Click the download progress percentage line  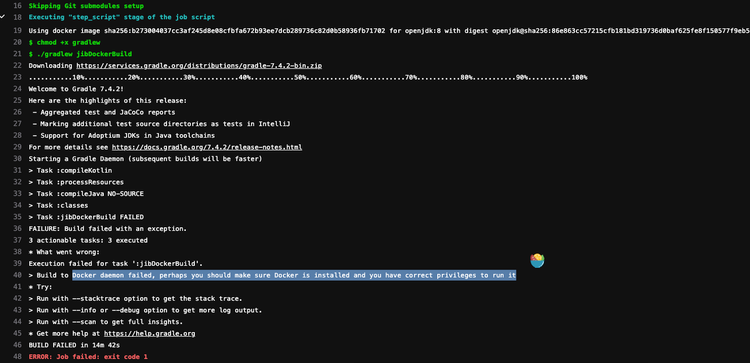[308, 77]
